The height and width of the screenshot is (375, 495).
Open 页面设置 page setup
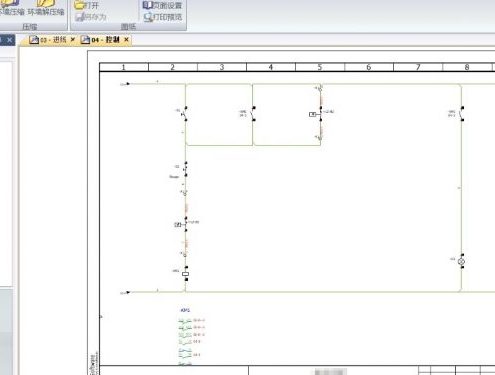point(162,5)
